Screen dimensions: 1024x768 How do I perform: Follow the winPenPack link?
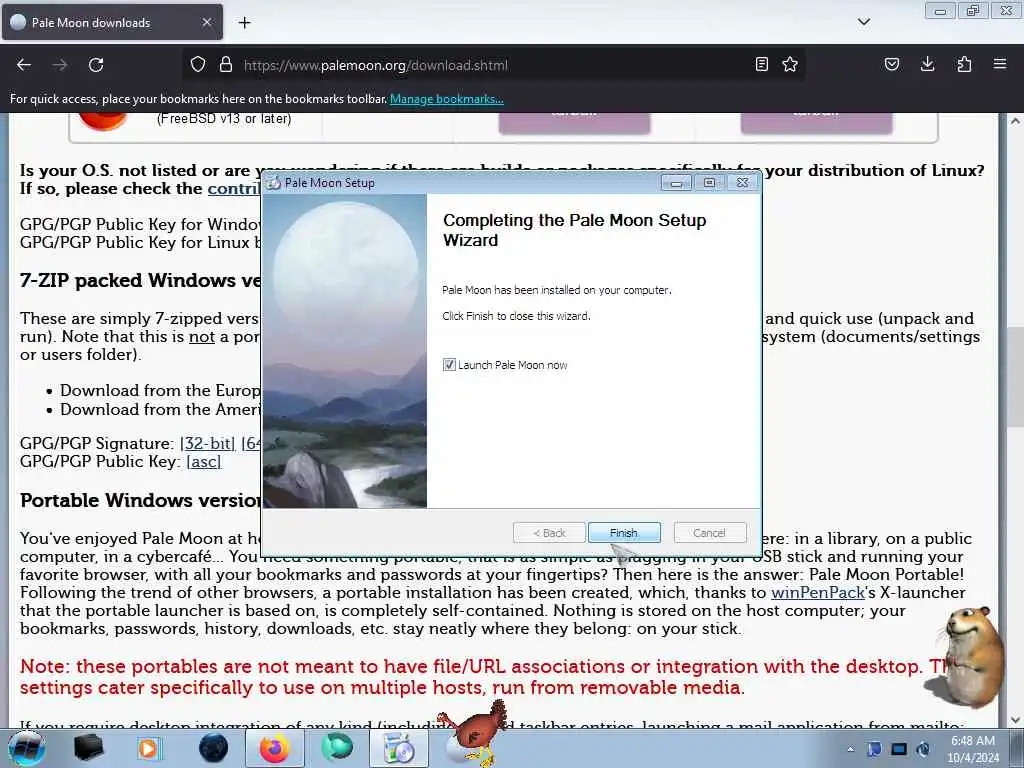coord(818,593)
